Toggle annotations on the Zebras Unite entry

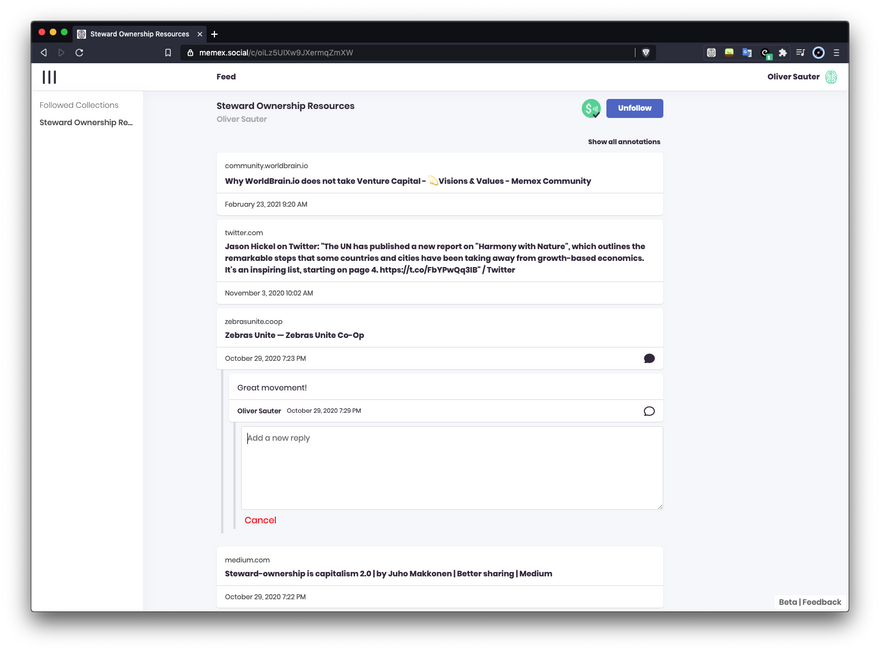point(649,358)
